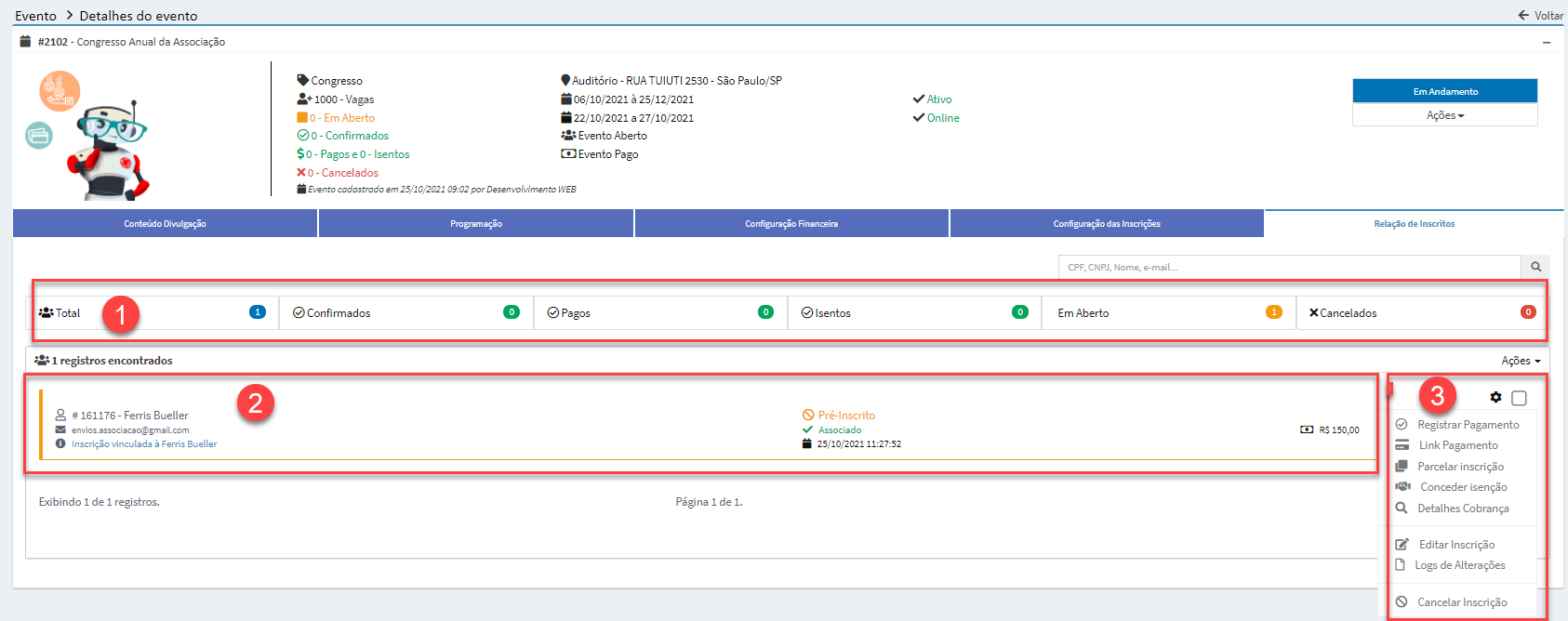Click the teal card badge icon
Image resolution: width=1568 pixels, height=621 pixels.
coord(38,136)
